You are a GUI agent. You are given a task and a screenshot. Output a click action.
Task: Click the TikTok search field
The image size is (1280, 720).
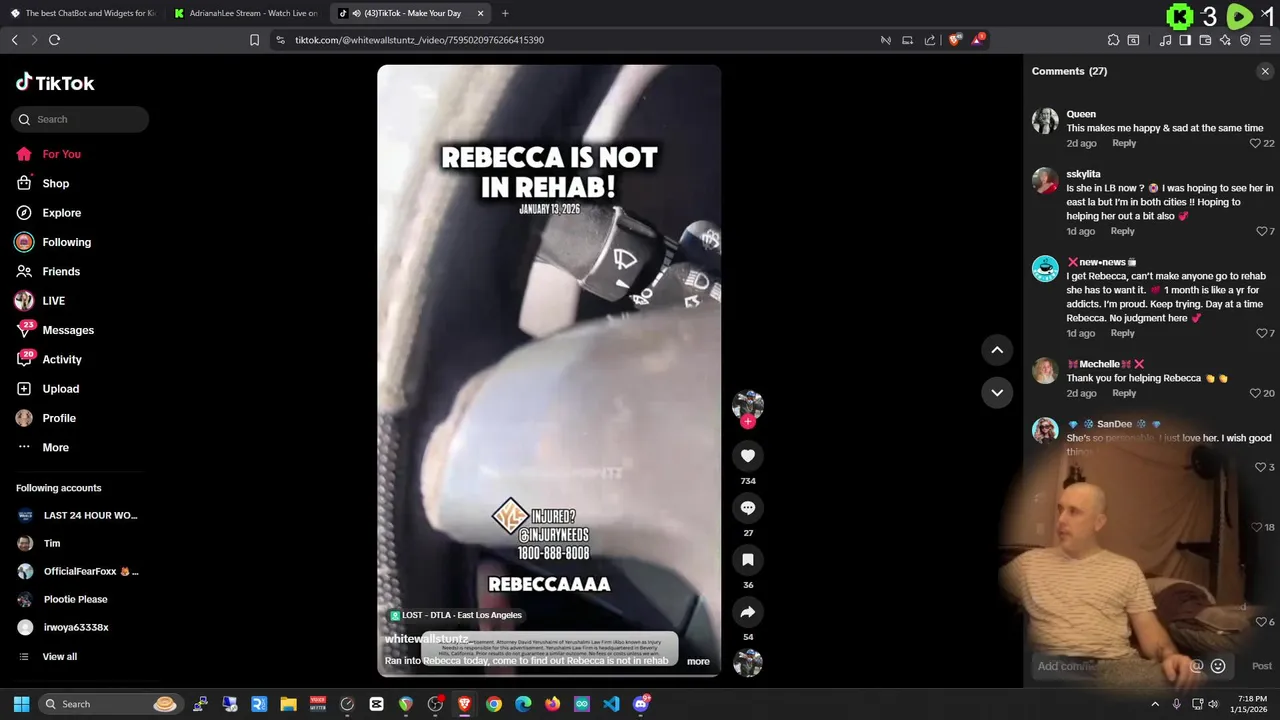(x=80, y=119)
